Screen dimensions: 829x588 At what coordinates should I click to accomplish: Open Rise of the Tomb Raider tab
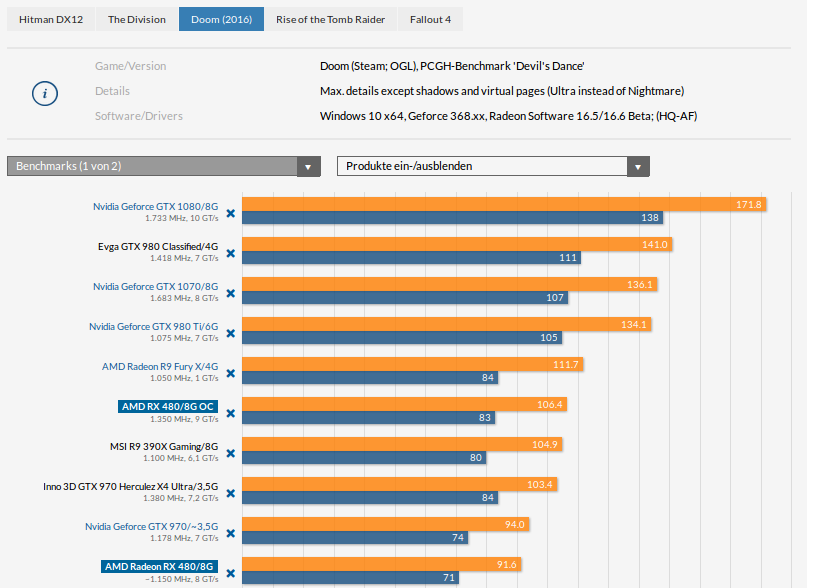click(x=330, y=20)
